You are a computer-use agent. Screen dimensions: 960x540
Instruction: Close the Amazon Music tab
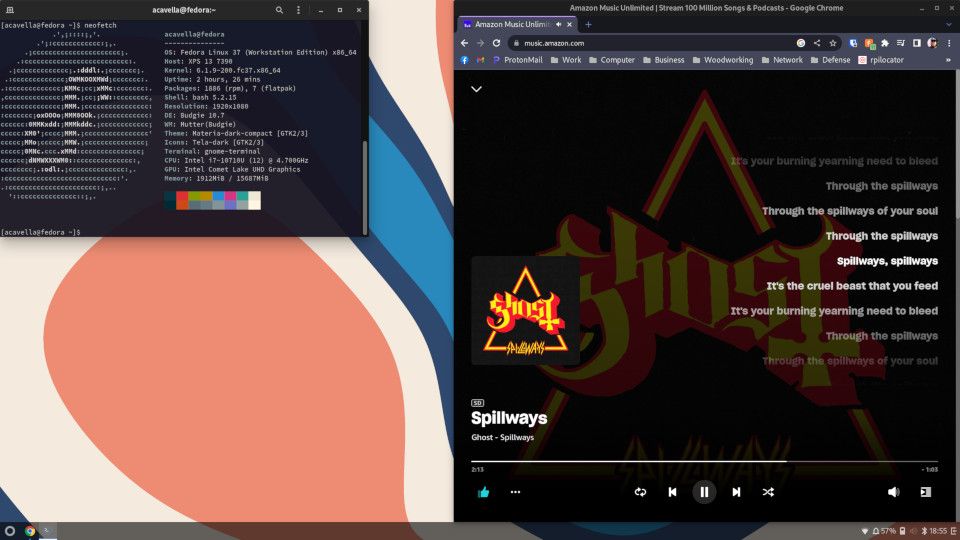coord(569,24)
